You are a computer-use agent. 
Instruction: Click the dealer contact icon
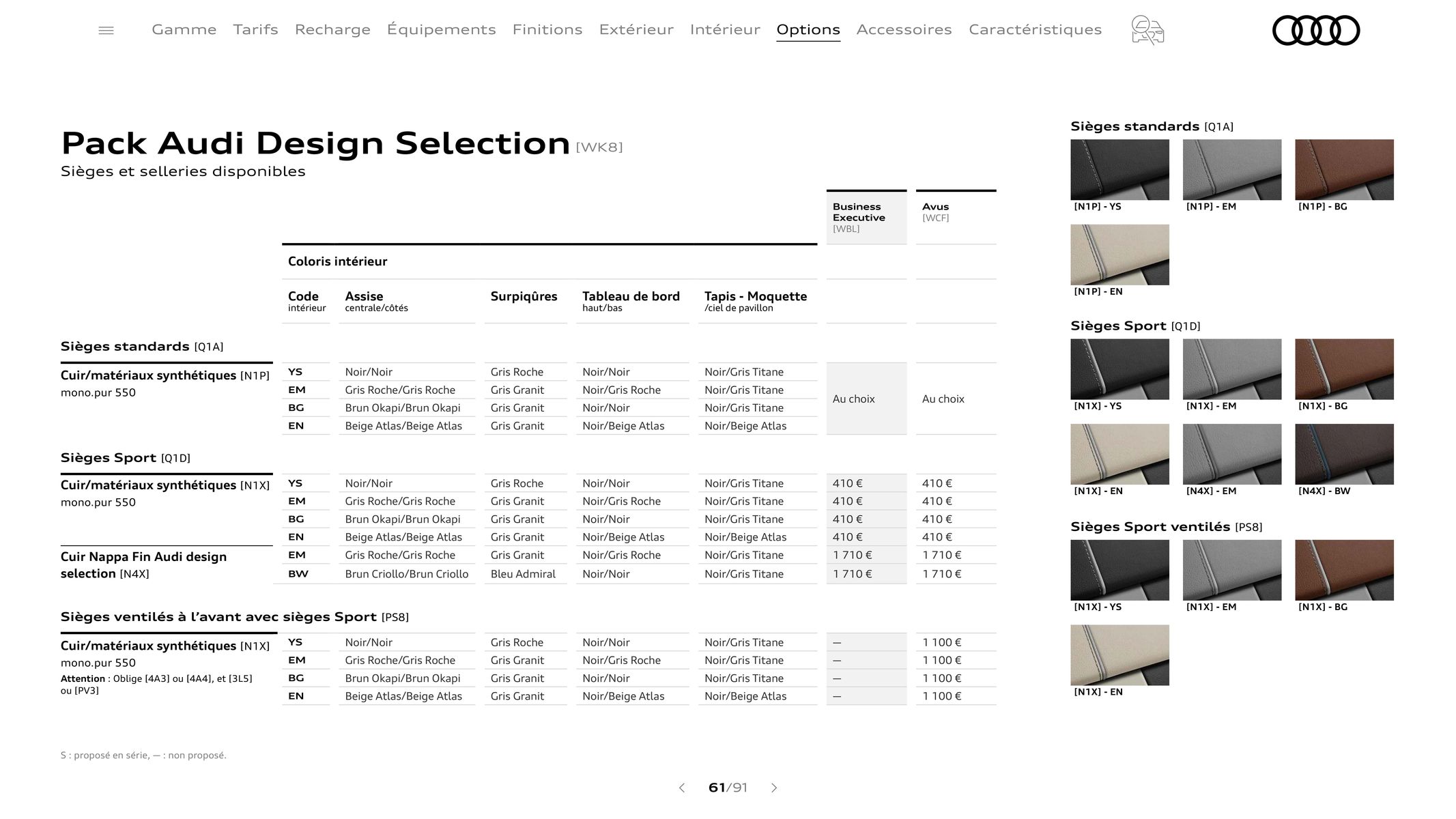[1147, 30]
